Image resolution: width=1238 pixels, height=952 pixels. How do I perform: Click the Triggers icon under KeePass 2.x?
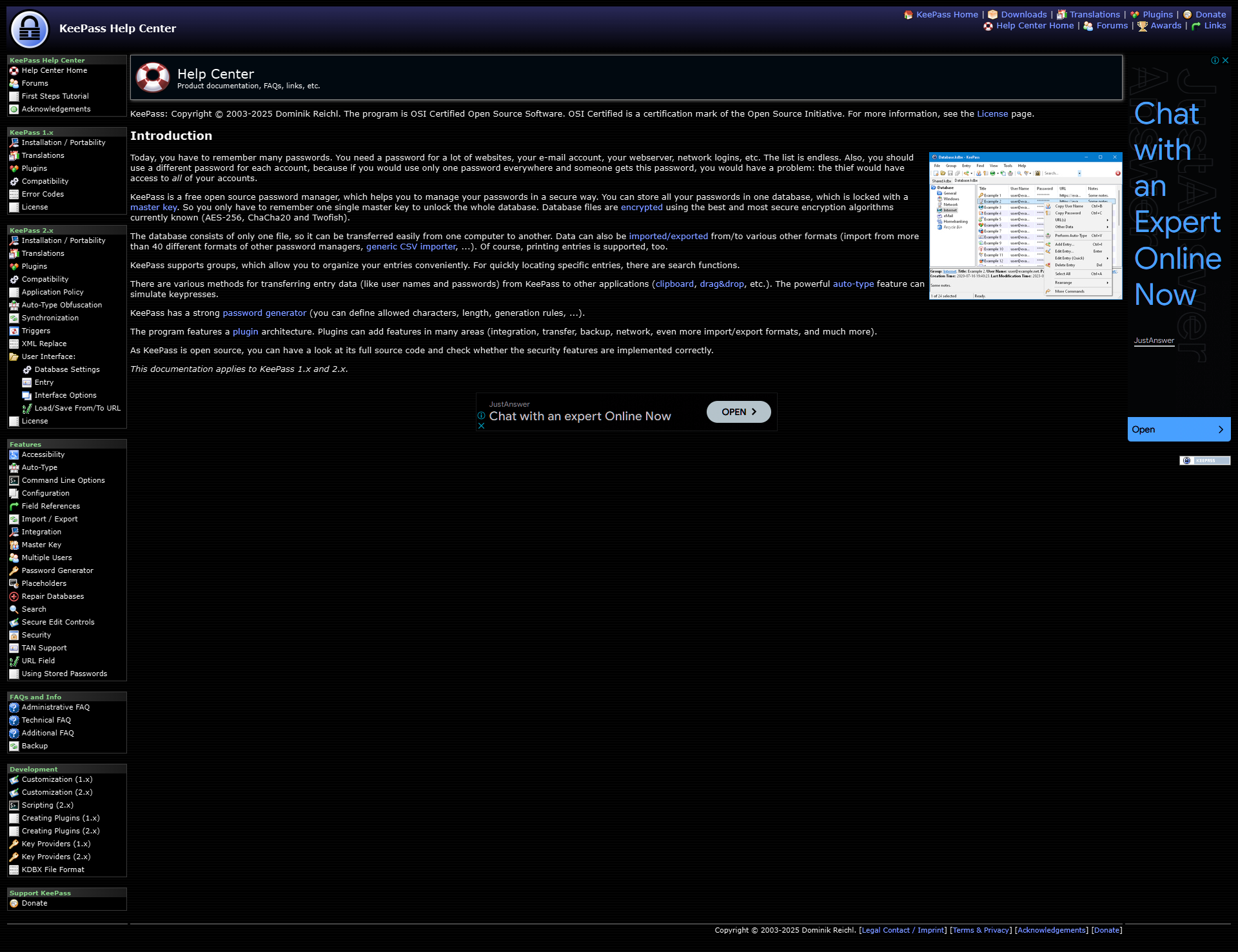[x=14, y=331]
